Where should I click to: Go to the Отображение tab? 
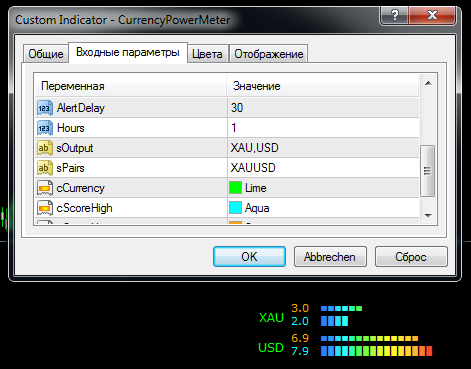pyautogui.click(x=269, y=54)
